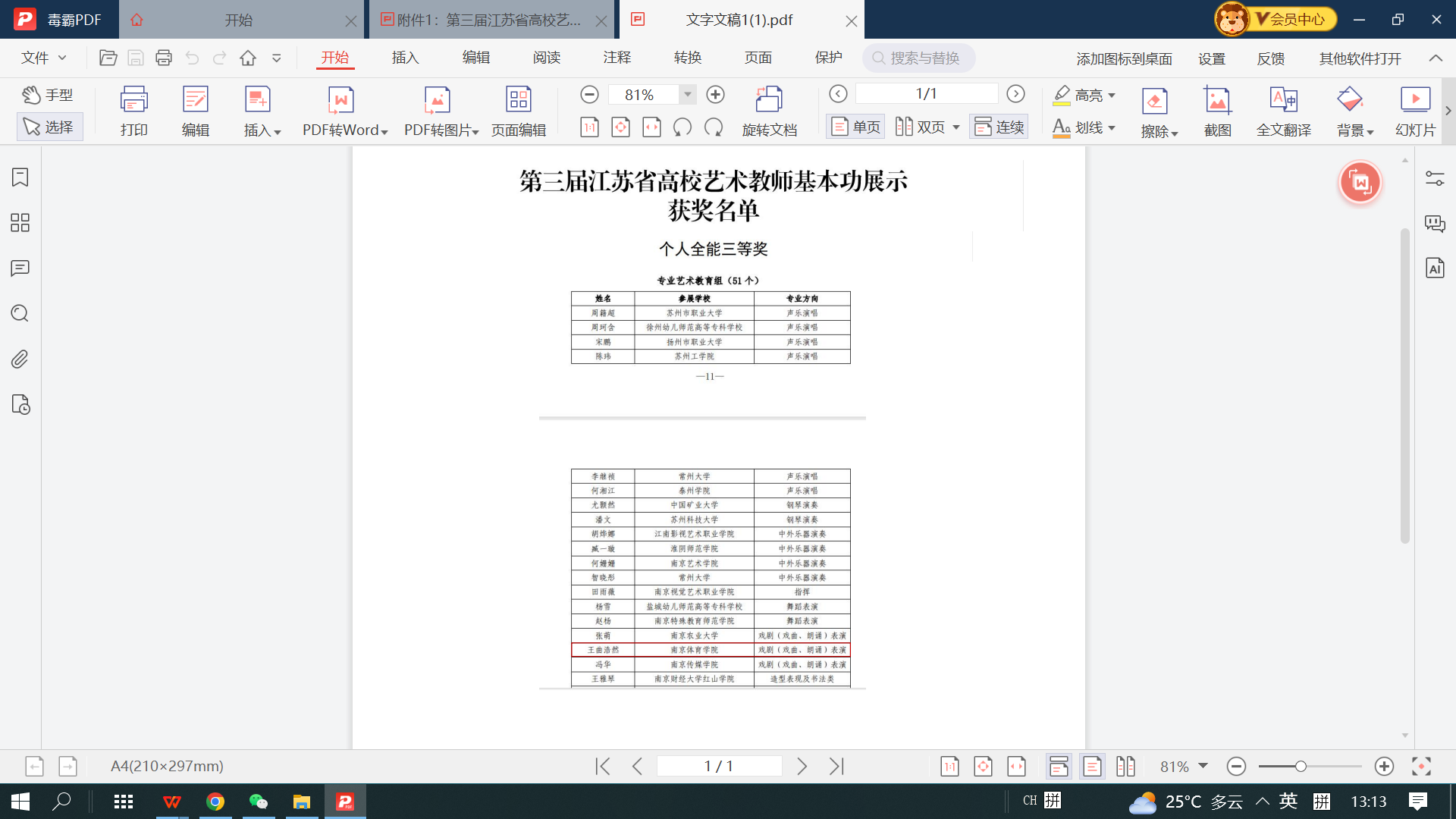Screen dimensions: 1456x819
Task: Activate the 手型 hand tool mode
Action: pos(48,95)
